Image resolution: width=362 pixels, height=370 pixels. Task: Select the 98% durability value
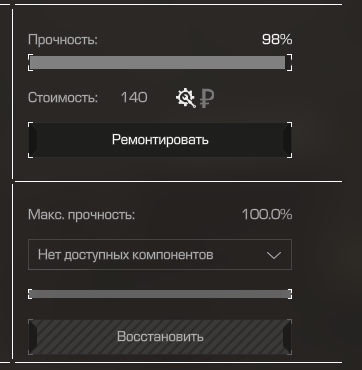[x=277, y=39]
